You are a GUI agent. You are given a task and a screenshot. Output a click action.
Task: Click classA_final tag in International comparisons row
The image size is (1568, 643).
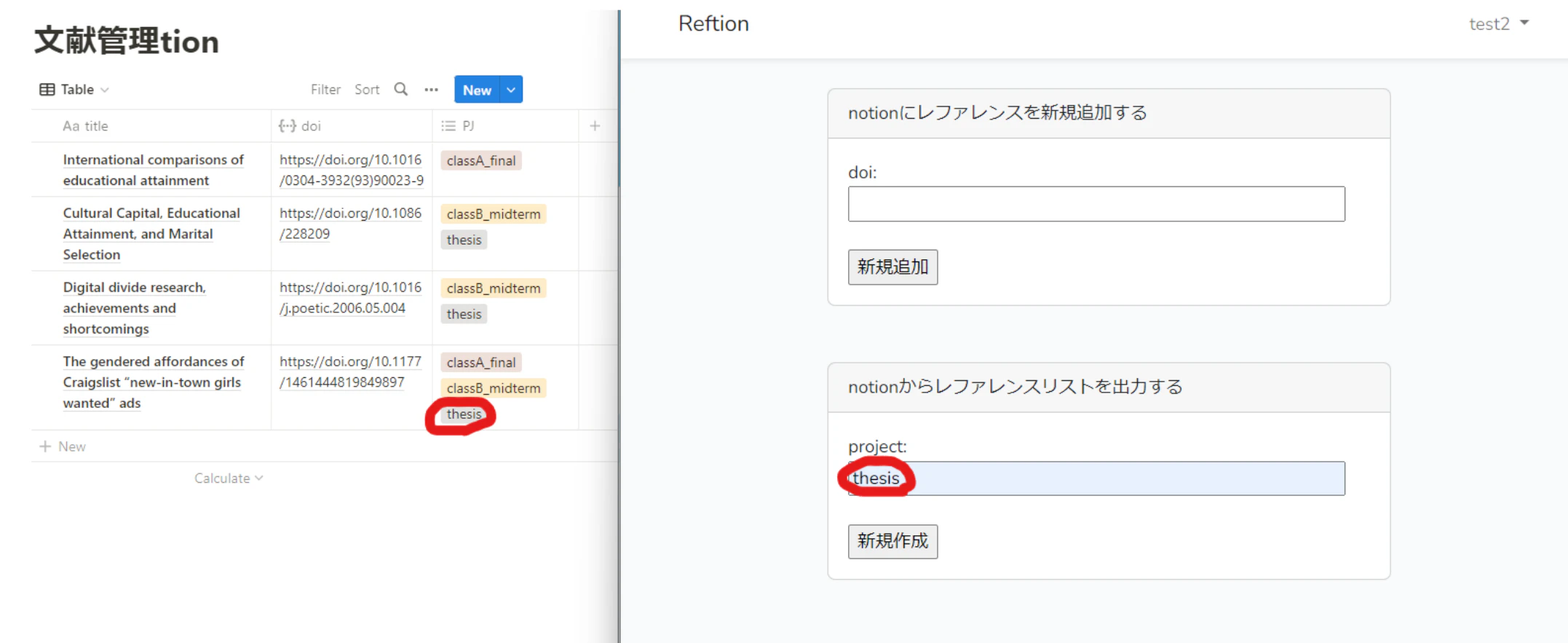[481, 161]
